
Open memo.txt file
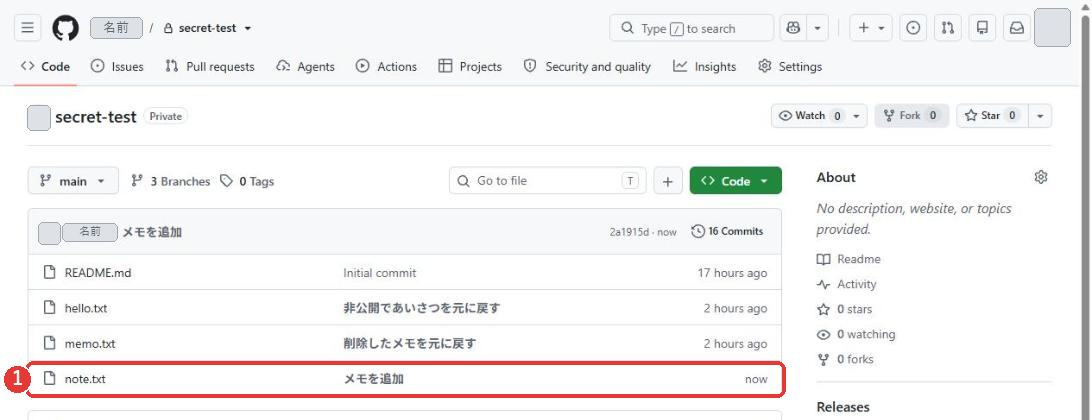90,343
